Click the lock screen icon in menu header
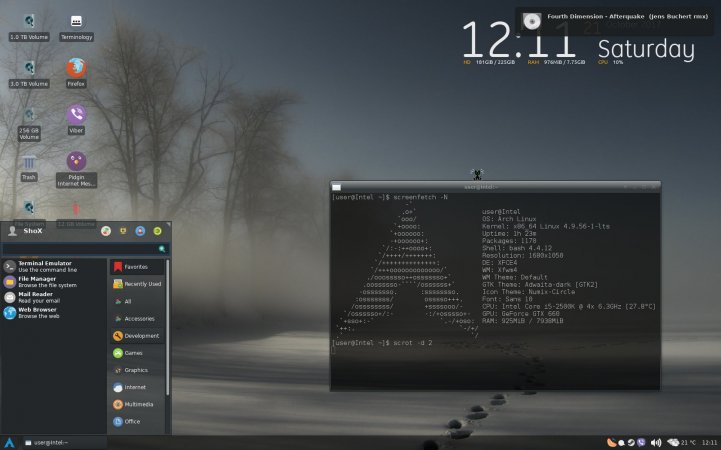721x450 pixels. 123,231
